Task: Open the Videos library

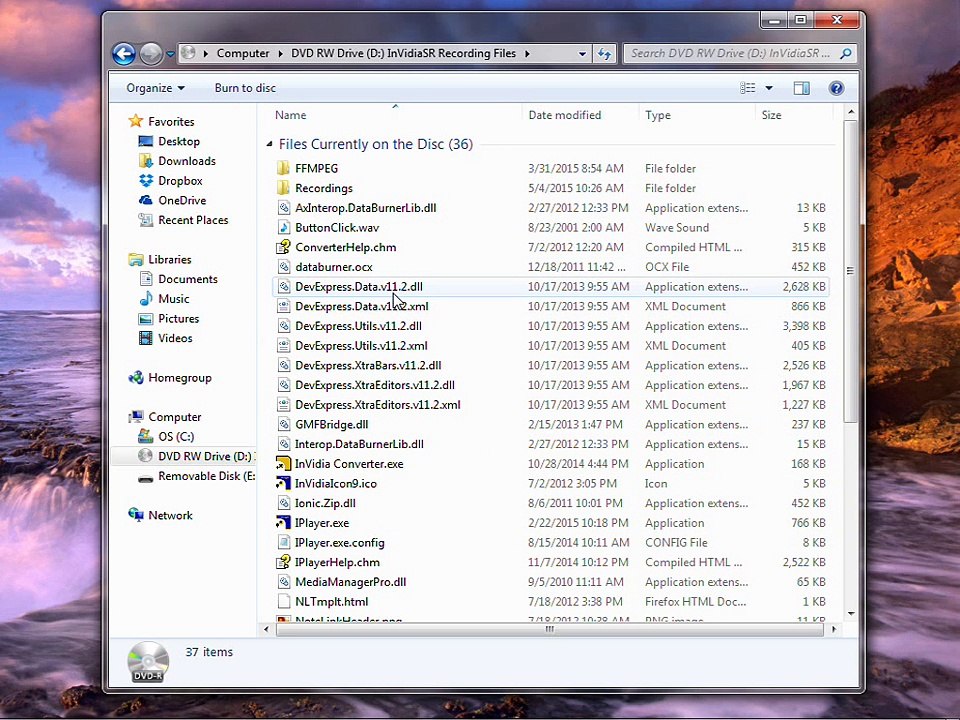Action: tap(175, 338)
